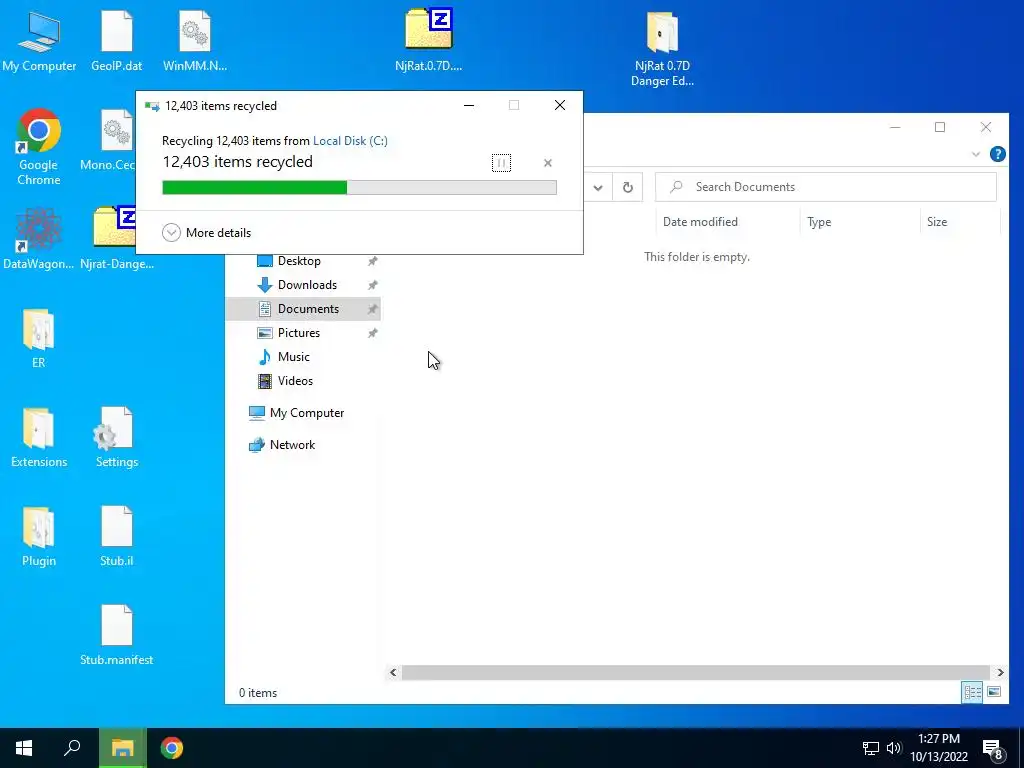Image resolution: width=1024 pixels, height=768 pixels.
Task: Launch Google Chrome desktop shortcut
Action: 39,147
